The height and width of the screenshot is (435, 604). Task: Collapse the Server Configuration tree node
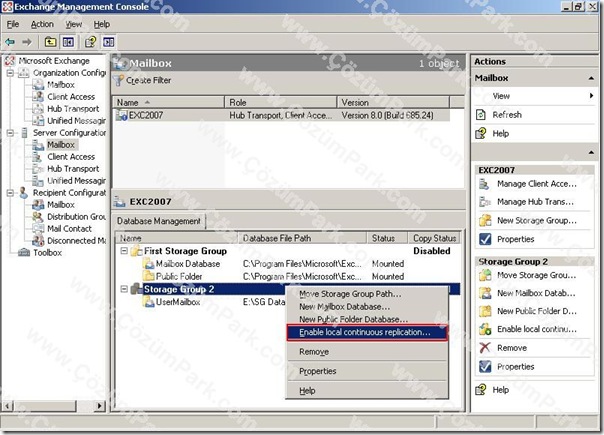click(10, 133)
